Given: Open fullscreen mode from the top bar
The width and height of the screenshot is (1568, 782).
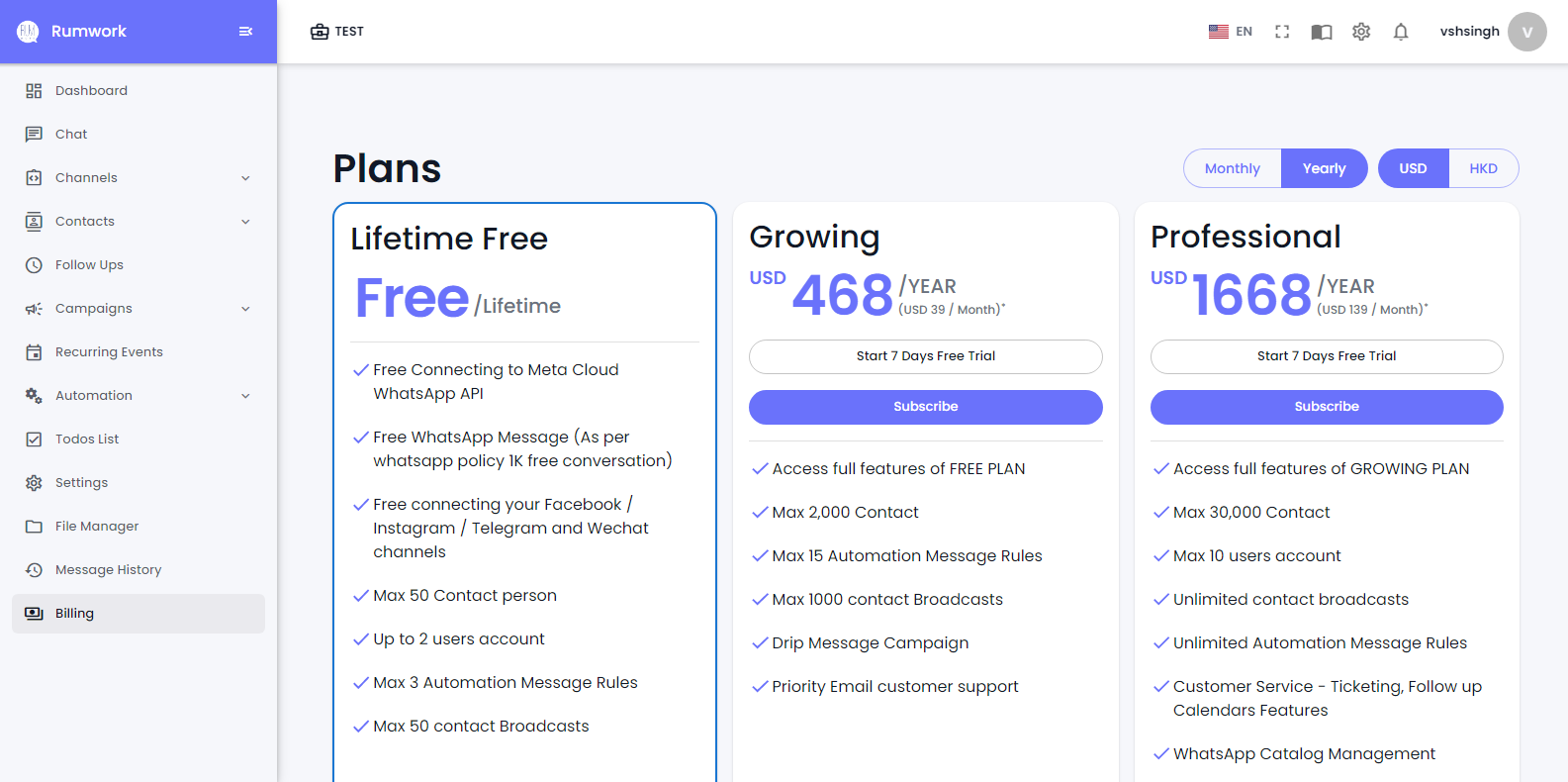Looking at the screenshot, I should click(x=1282, y=32).
